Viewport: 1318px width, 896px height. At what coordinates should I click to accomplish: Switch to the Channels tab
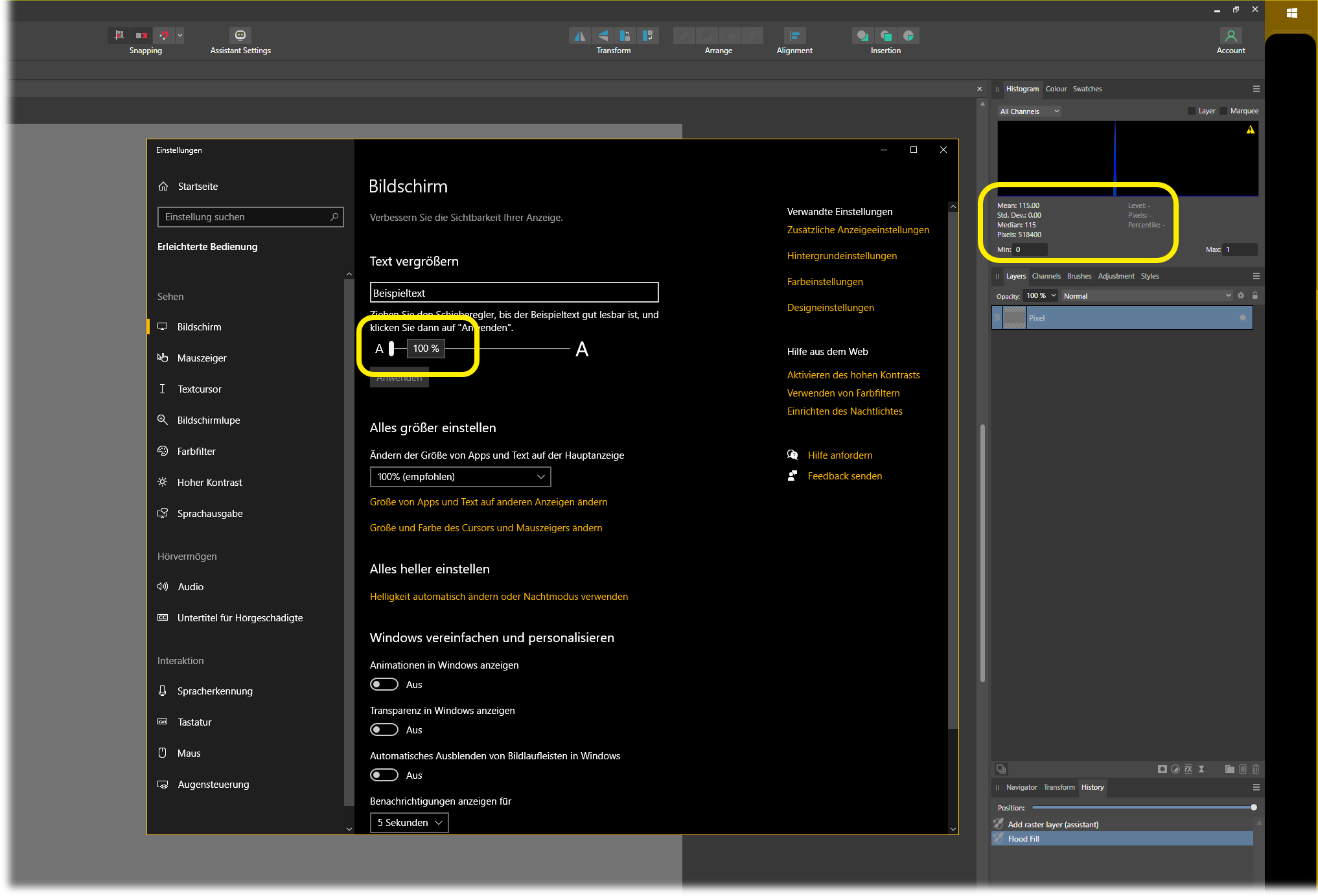pyautogui.click(x=1046, y=276)
